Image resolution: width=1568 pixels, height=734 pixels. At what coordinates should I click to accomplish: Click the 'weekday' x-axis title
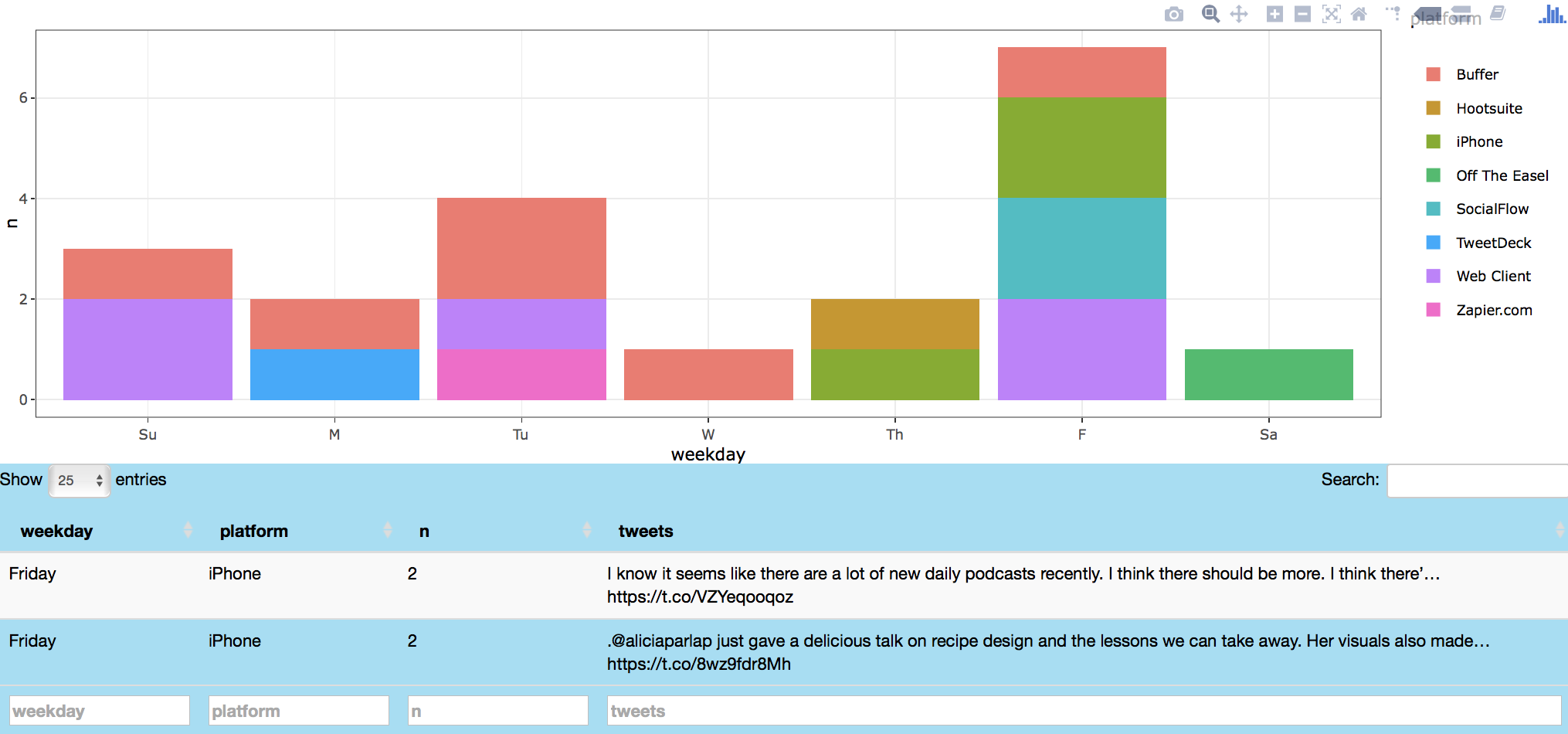tap(708, 454)
